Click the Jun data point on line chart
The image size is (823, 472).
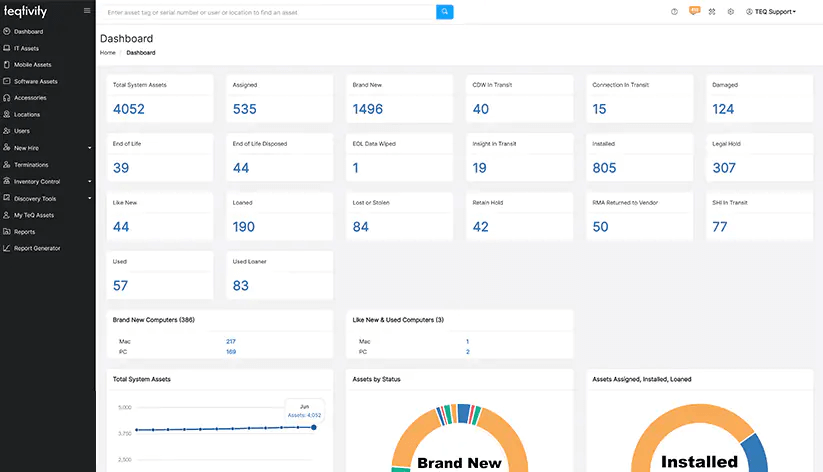click(x=314, y=427)
